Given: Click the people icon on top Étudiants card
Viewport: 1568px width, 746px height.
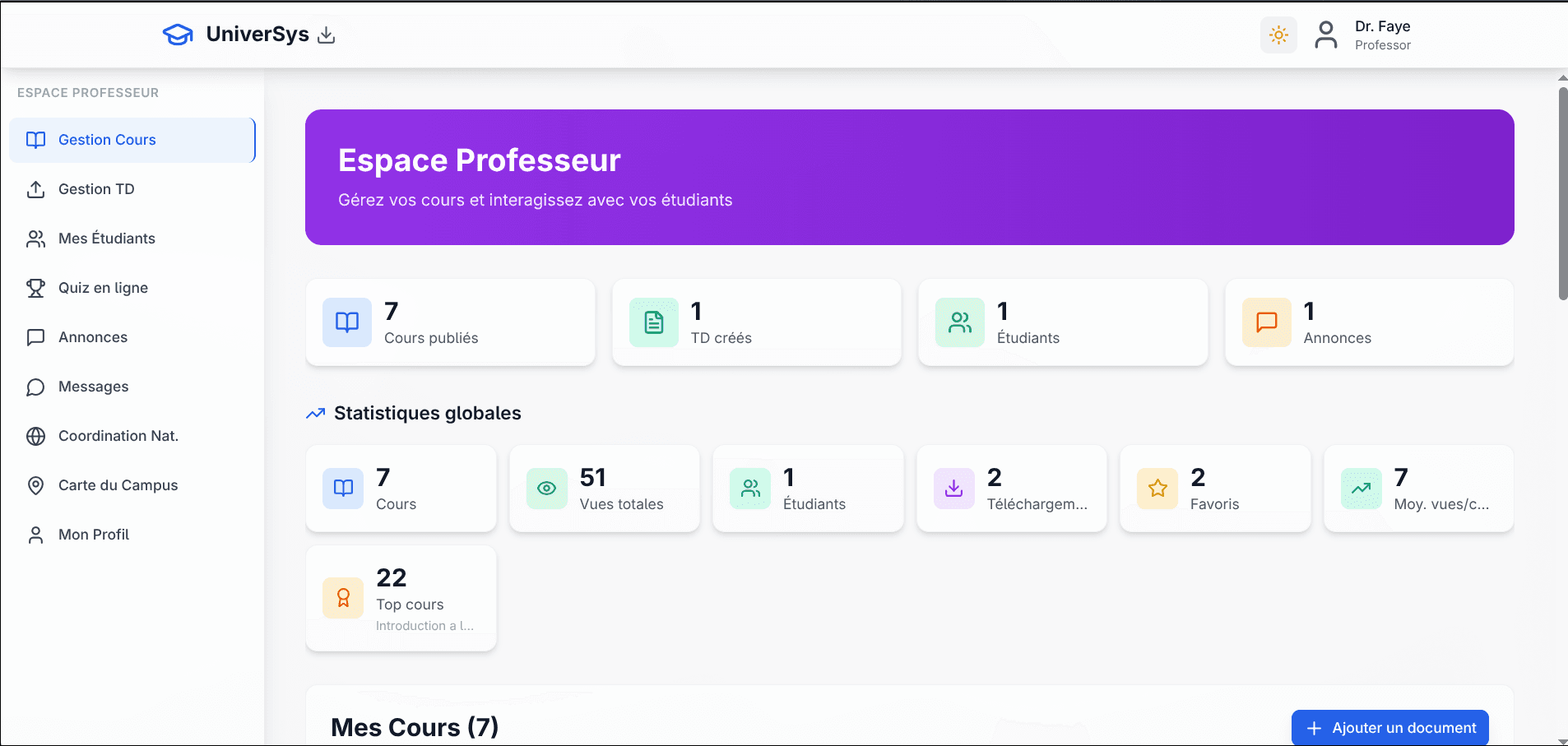Looking at the screenshot, I should point(960,322).
